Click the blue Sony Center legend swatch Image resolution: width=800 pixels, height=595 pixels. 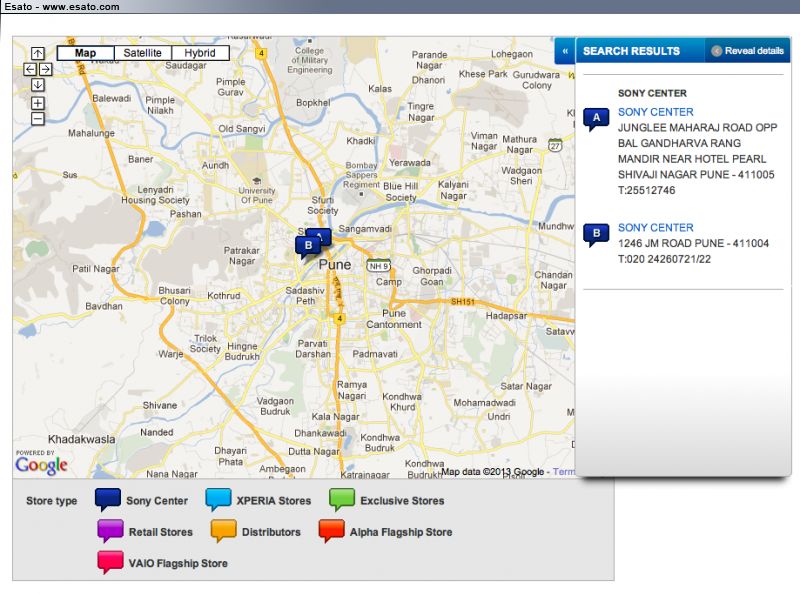[x=107, y=500]
